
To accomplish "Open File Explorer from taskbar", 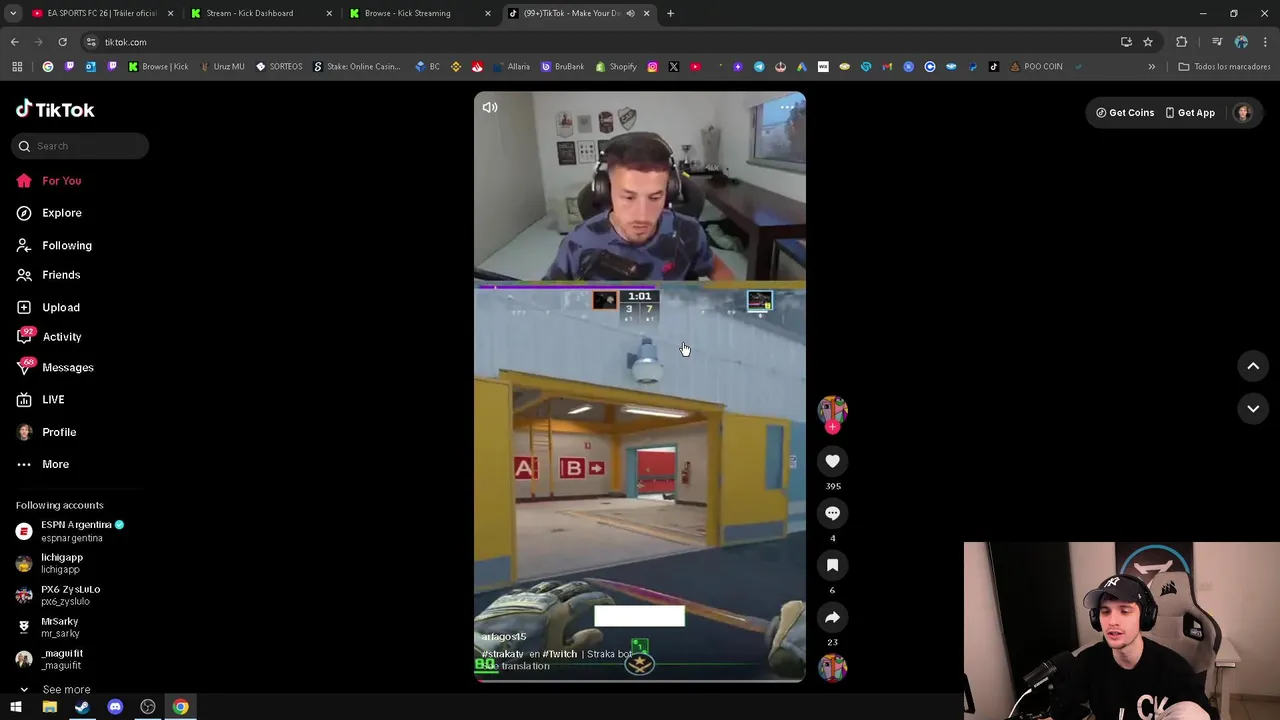I will tap(49, 707).
